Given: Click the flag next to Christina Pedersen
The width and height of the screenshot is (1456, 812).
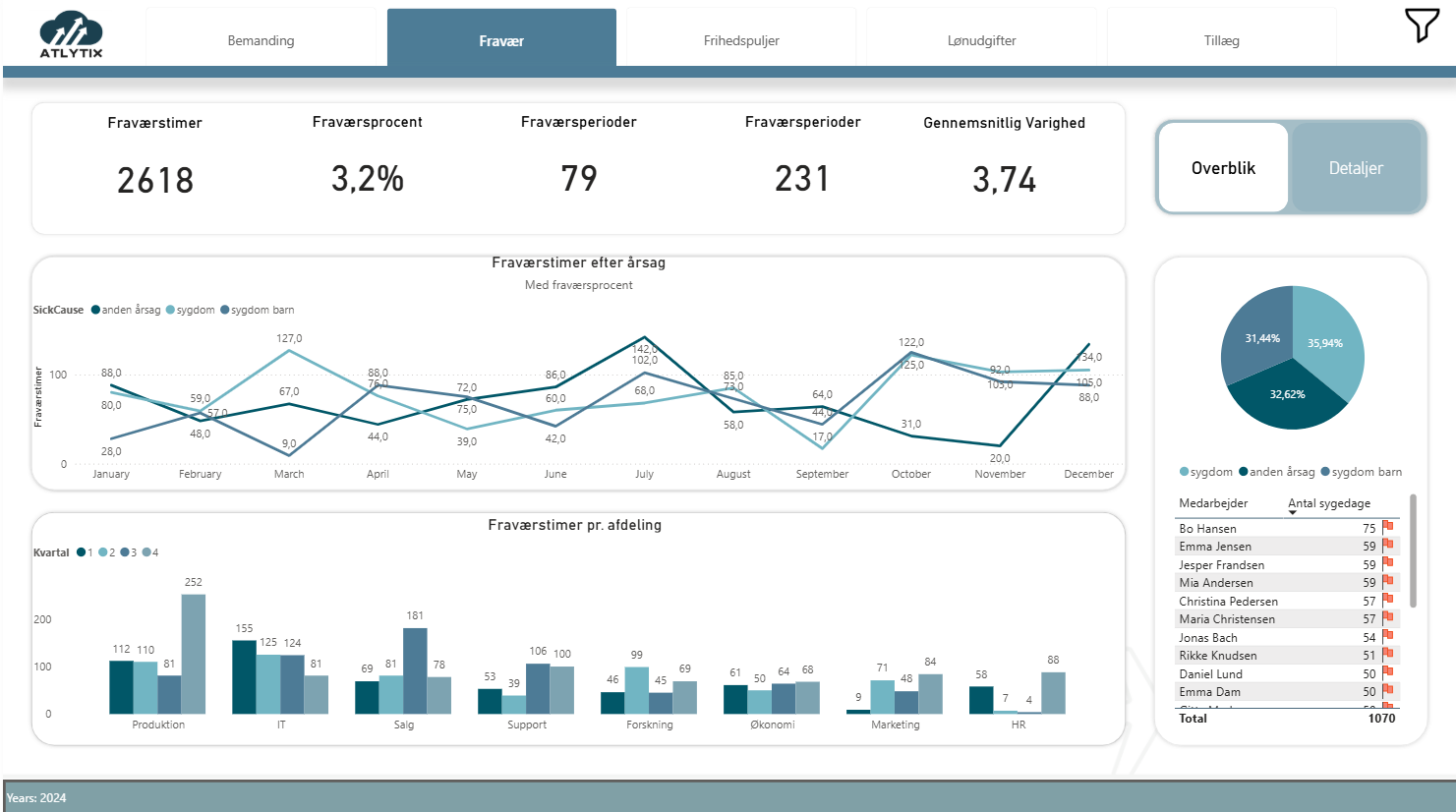Looking at the screenshot, I should pos(1387,601).
